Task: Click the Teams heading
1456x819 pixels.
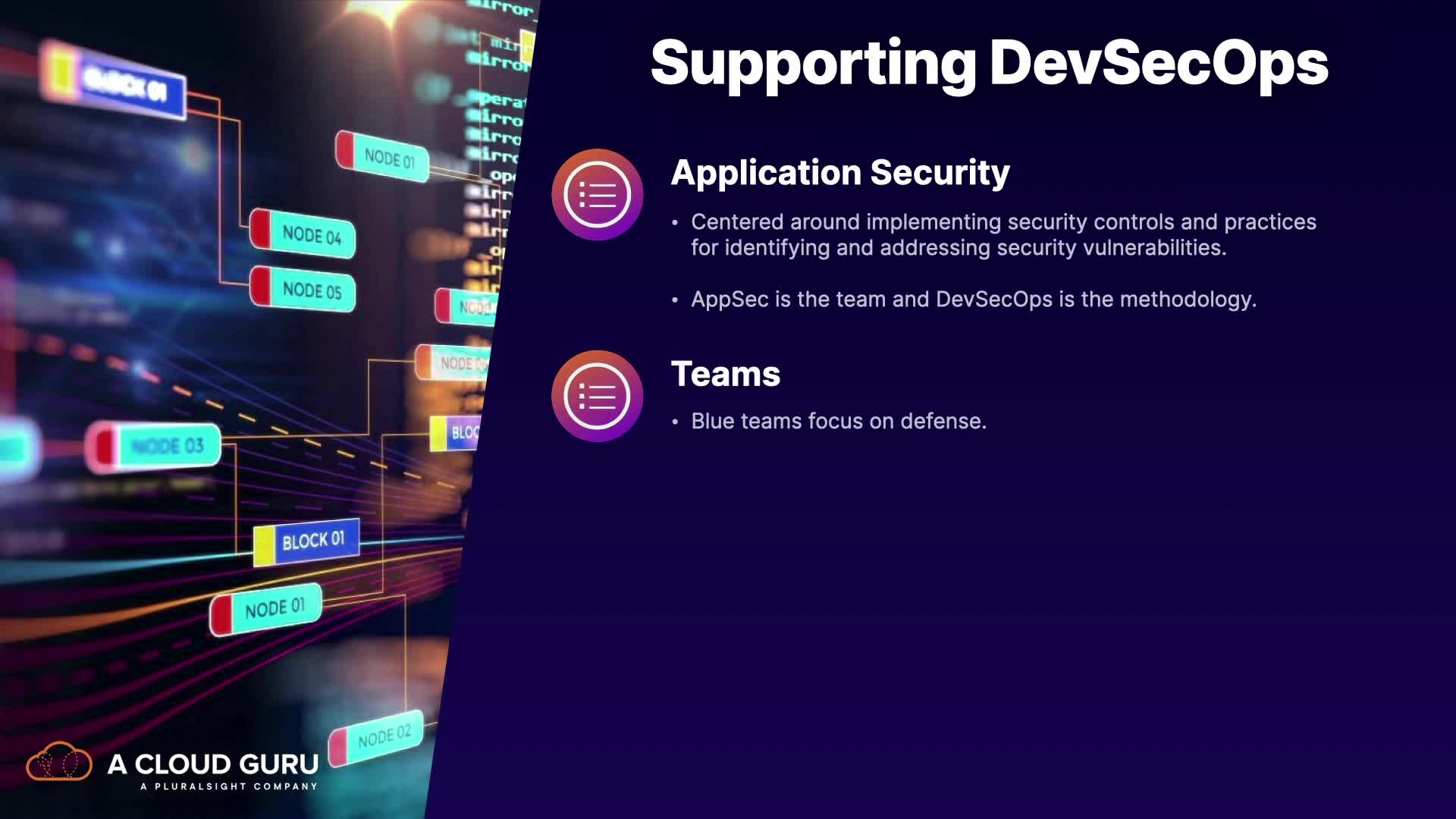Action: [x=725, y=375]
